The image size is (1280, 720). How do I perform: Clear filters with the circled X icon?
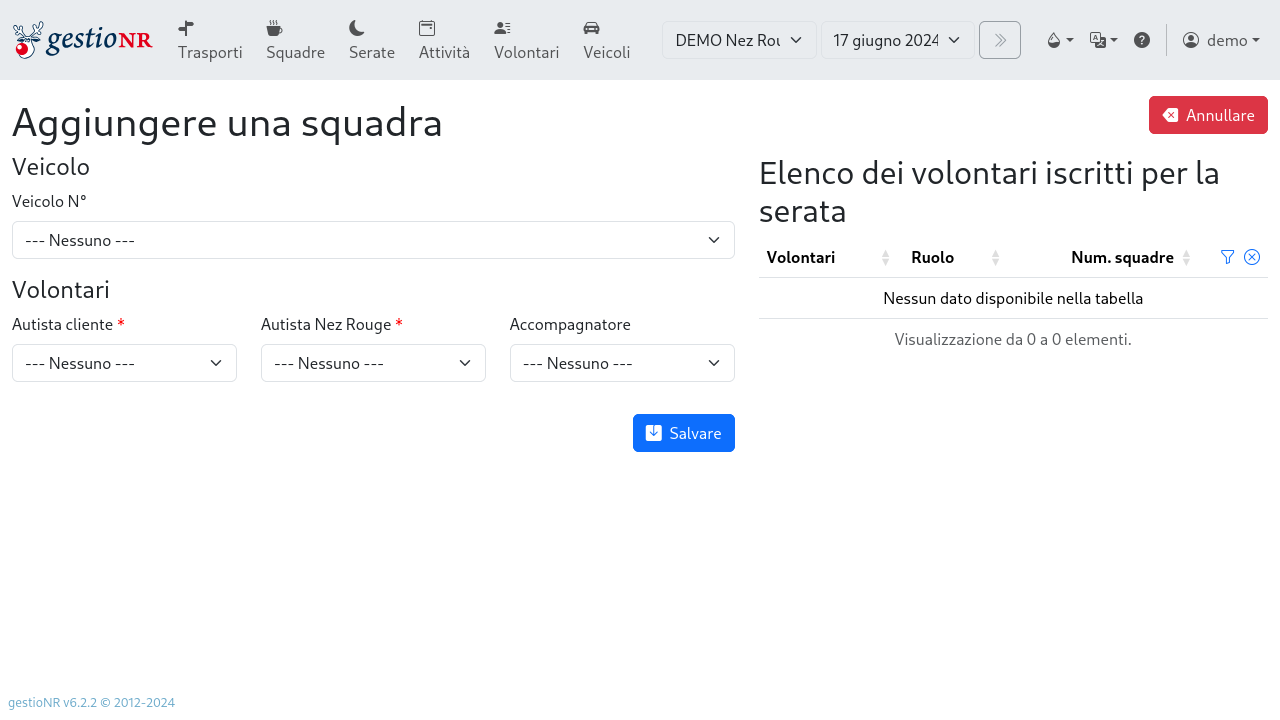coord(1252,257)
